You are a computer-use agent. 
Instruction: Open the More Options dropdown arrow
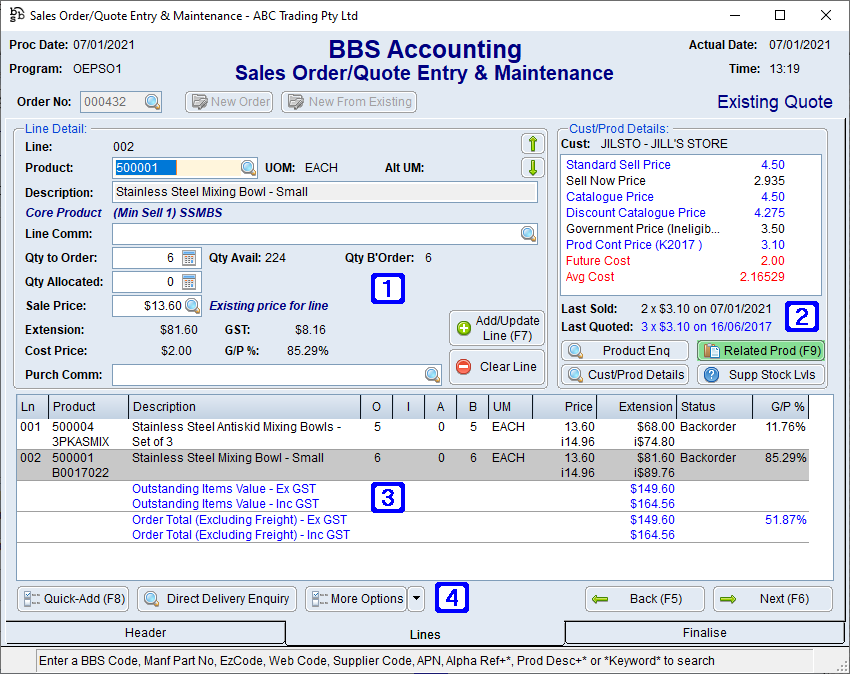coord(417,599)
